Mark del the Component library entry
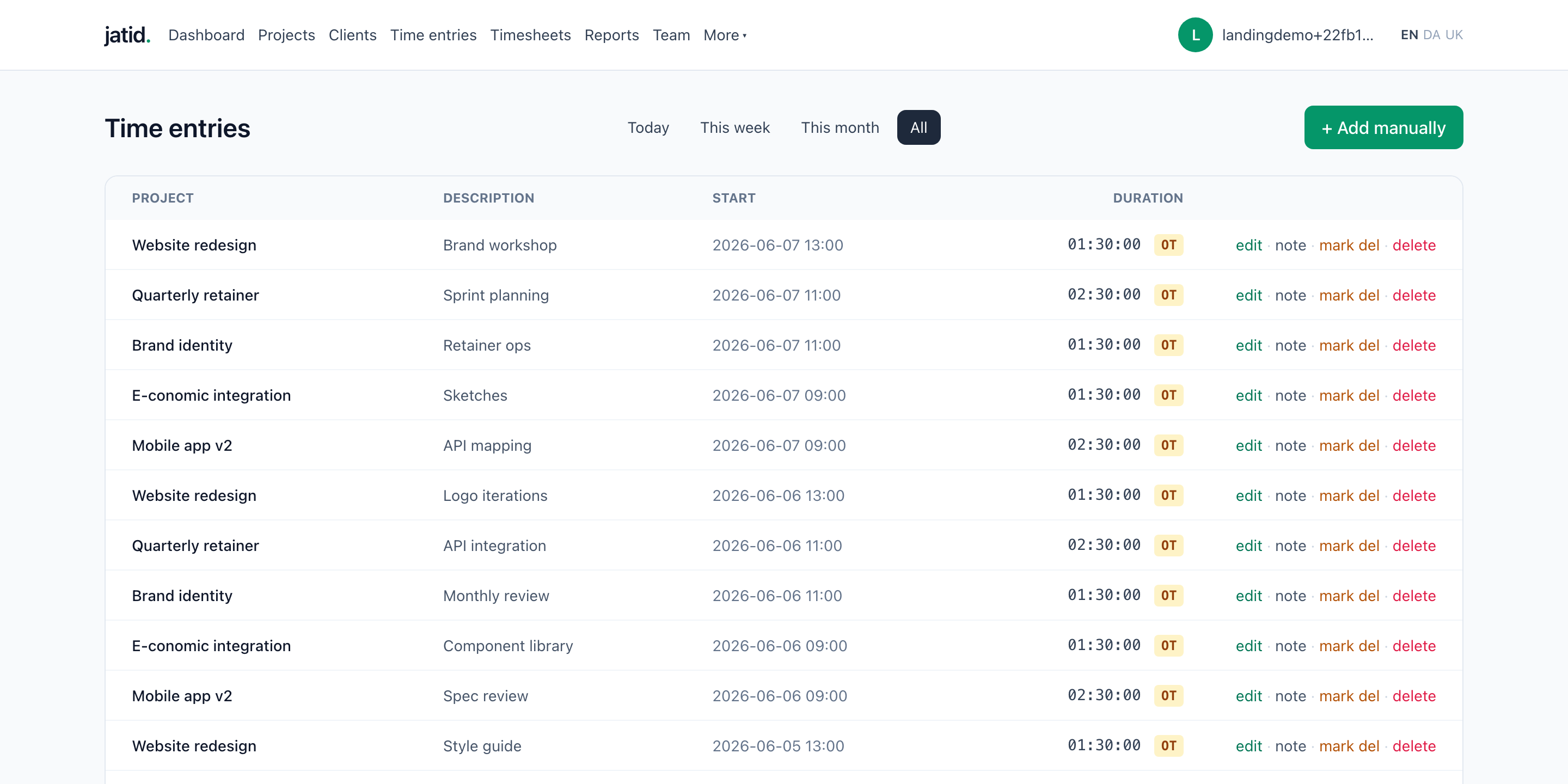 1349,646
